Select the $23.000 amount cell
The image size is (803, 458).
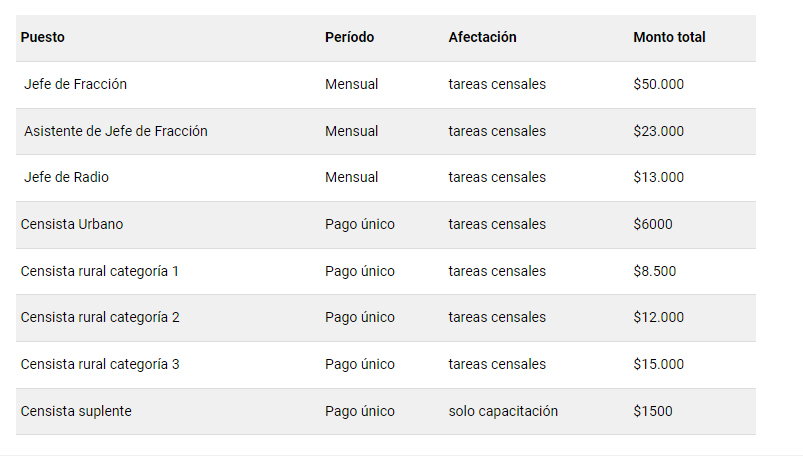point(658,131)
